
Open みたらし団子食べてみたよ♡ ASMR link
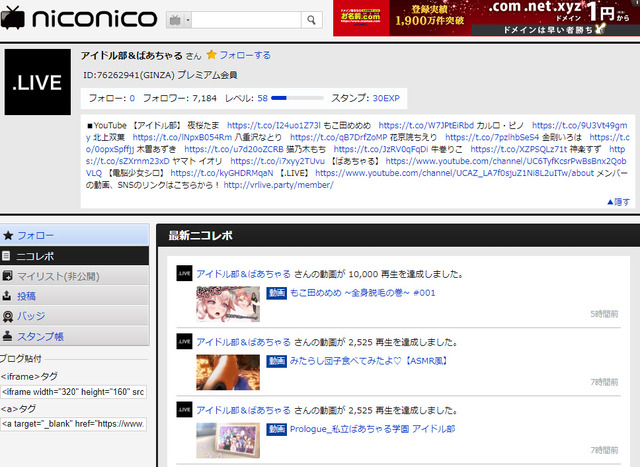(x=369, y=361)
